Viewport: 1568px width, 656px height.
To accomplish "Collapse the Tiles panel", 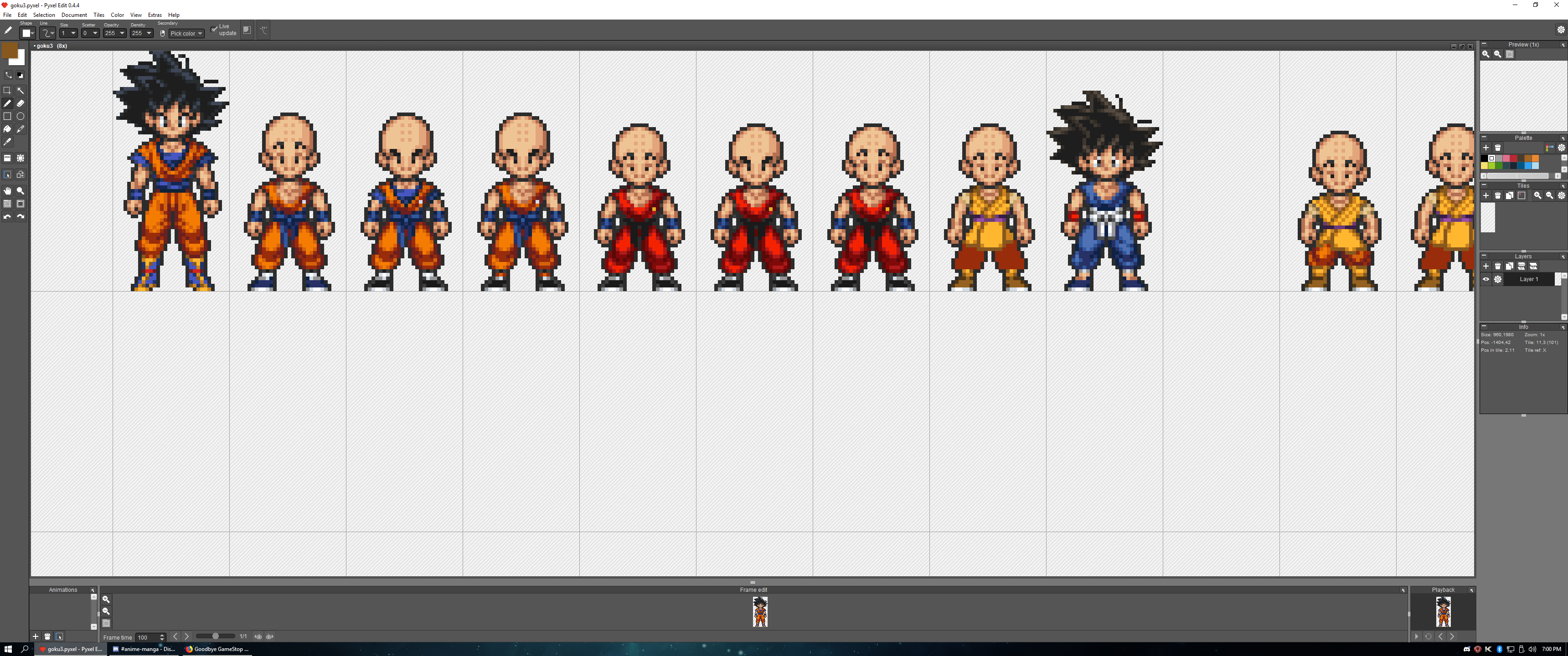I will point(1484,185).
